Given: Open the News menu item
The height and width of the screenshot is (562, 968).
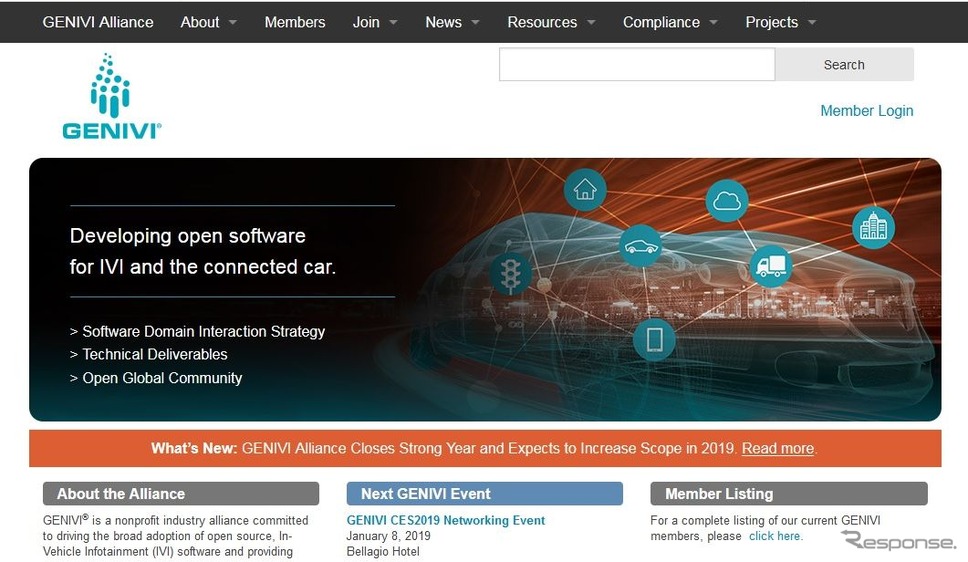Looking at the screenshot, I should [443, 22].
